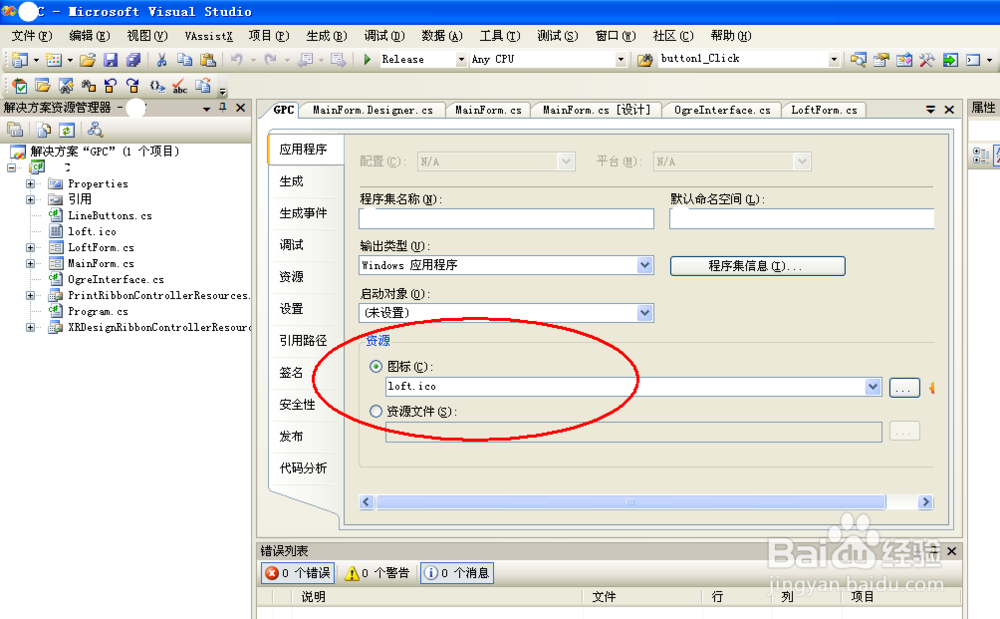Image resolution: width=1000 pixels, height=619 pixels.
Task: Click the Undo arrow icon
Action: [237, 60]
